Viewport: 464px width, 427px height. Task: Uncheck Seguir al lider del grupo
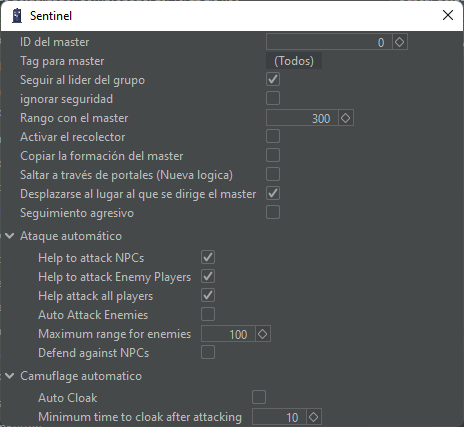click(x=273, y=79)
